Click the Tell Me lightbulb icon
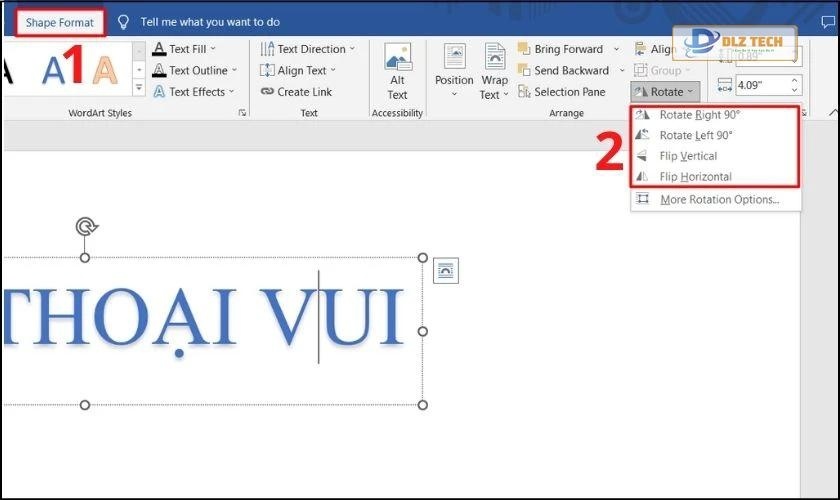The width and height of the screenshot is (840, 500). point(123,21)
